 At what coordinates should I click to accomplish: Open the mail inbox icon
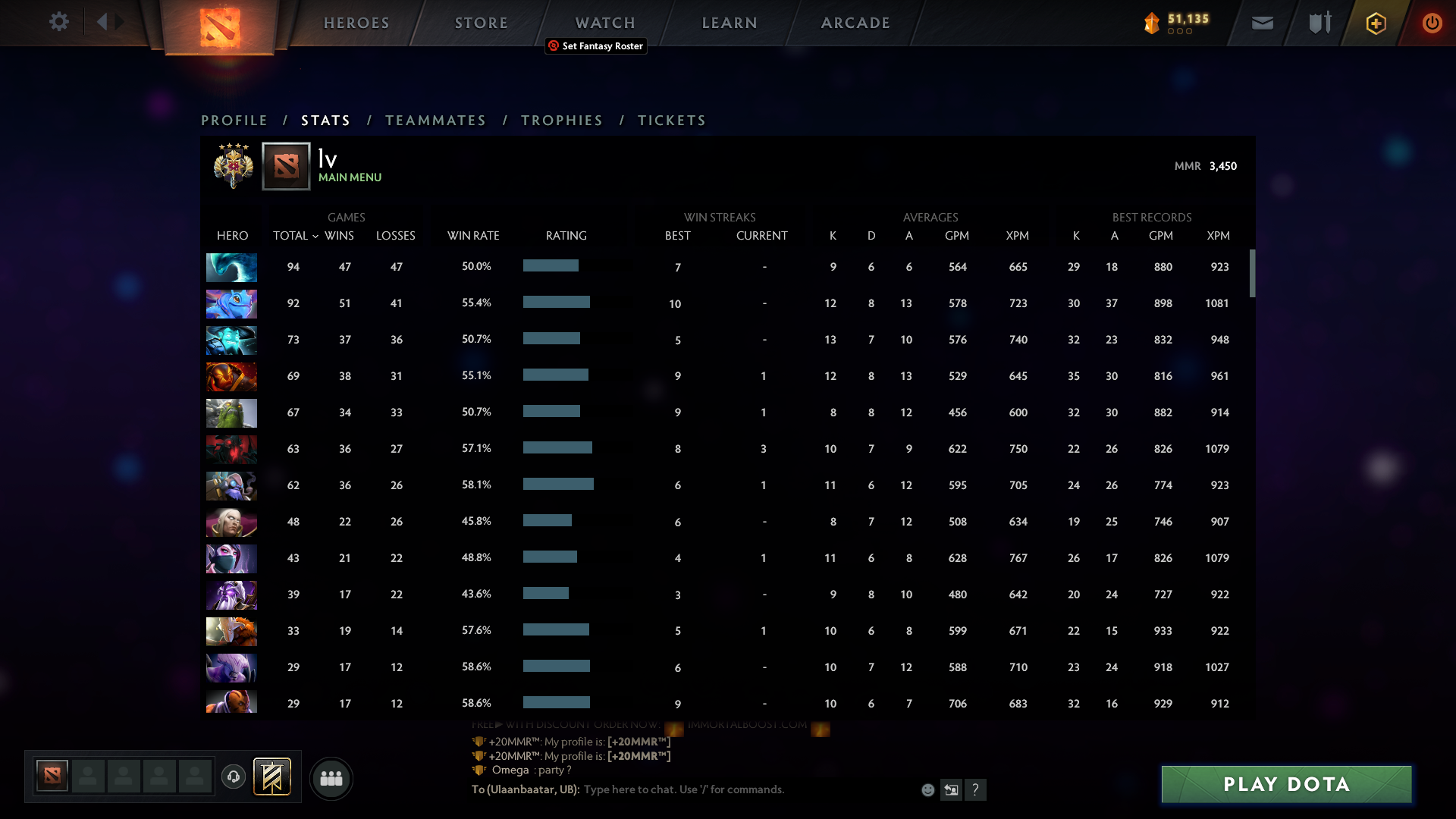click(x=1262, y=24)
